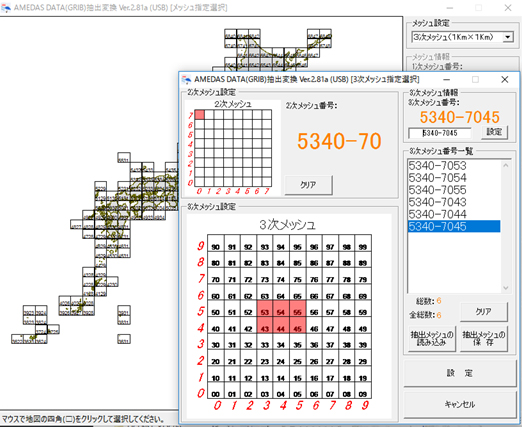522x427 pixels.
Task: Select 5340-7044 in the mesh number list
Action: point(454,214)
